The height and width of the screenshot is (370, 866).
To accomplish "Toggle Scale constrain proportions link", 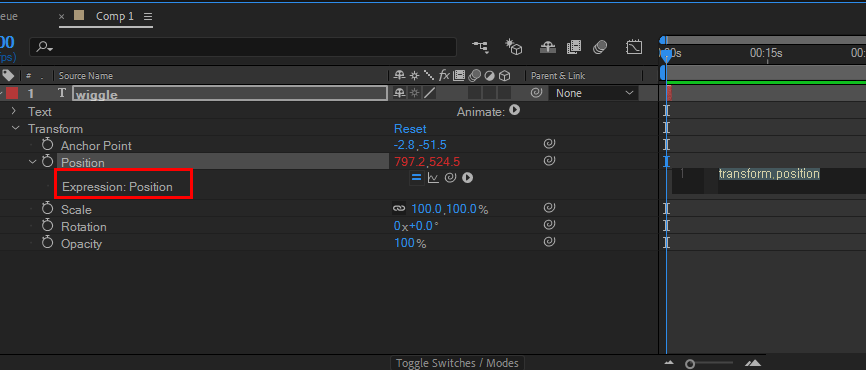I will coord(399,209).
